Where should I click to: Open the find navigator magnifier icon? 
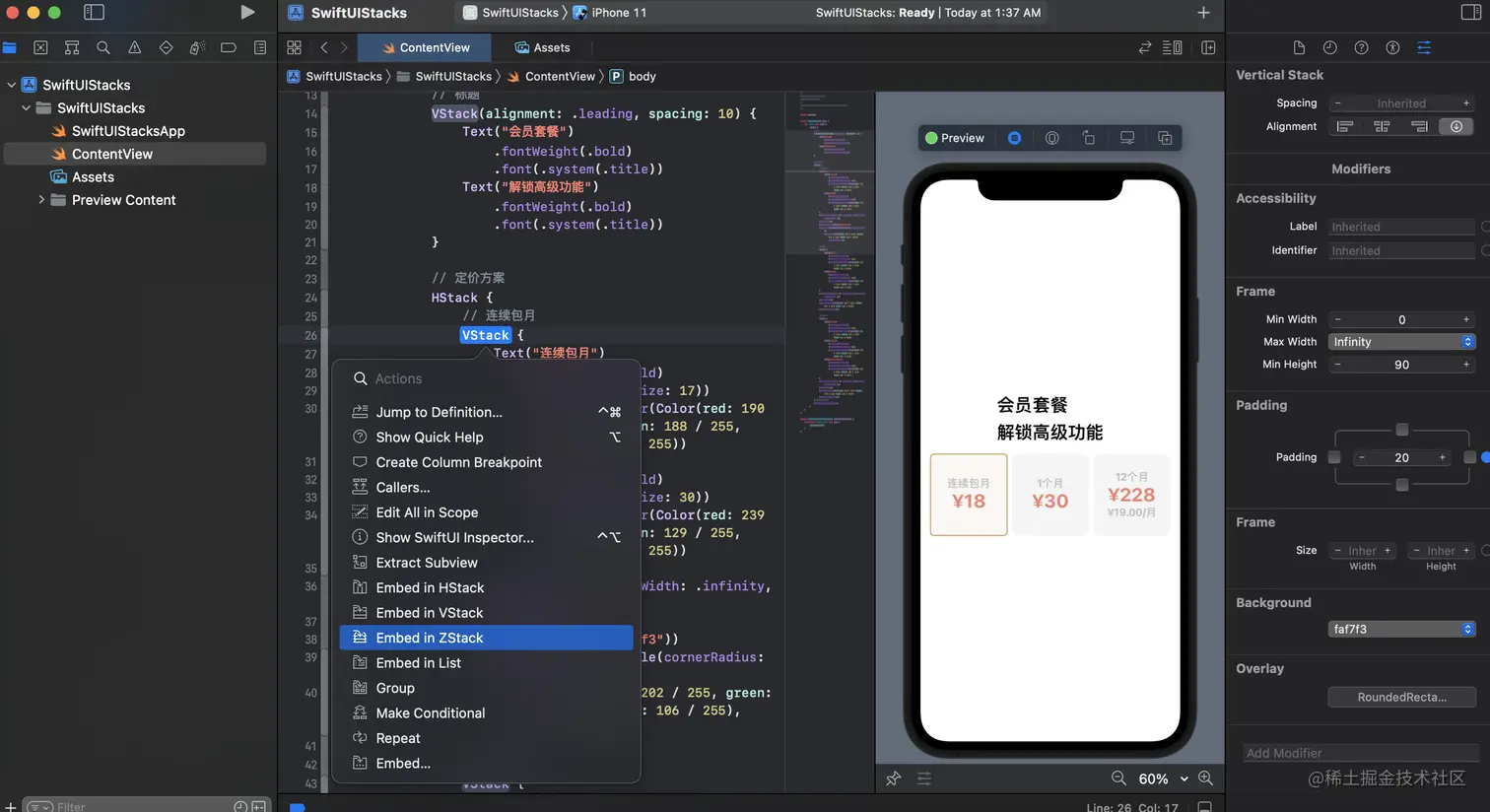[x=103, y=47]
